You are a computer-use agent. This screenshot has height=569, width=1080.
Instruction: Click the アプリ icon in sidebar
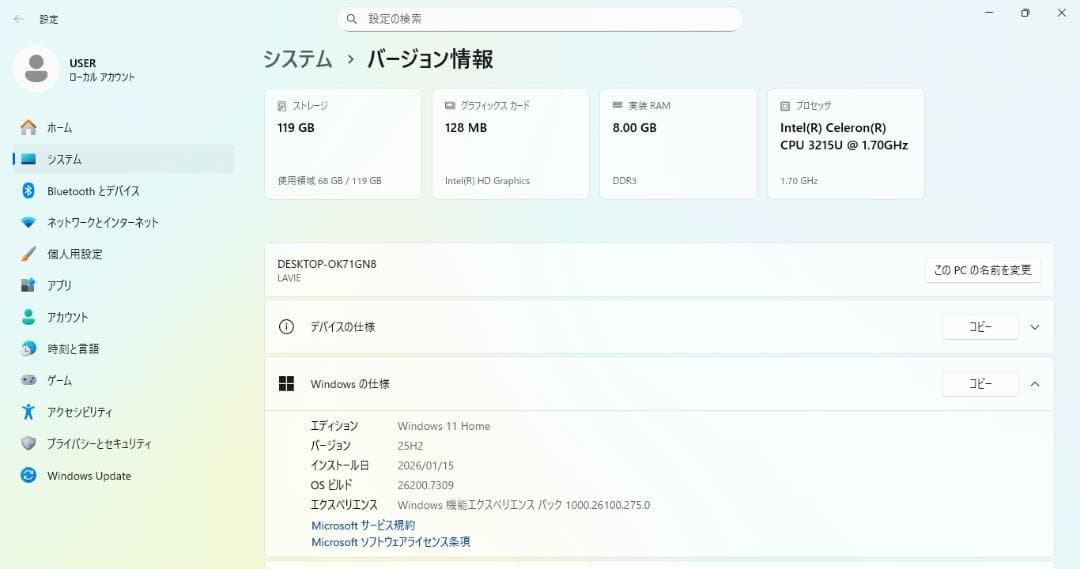click(28, 285)
